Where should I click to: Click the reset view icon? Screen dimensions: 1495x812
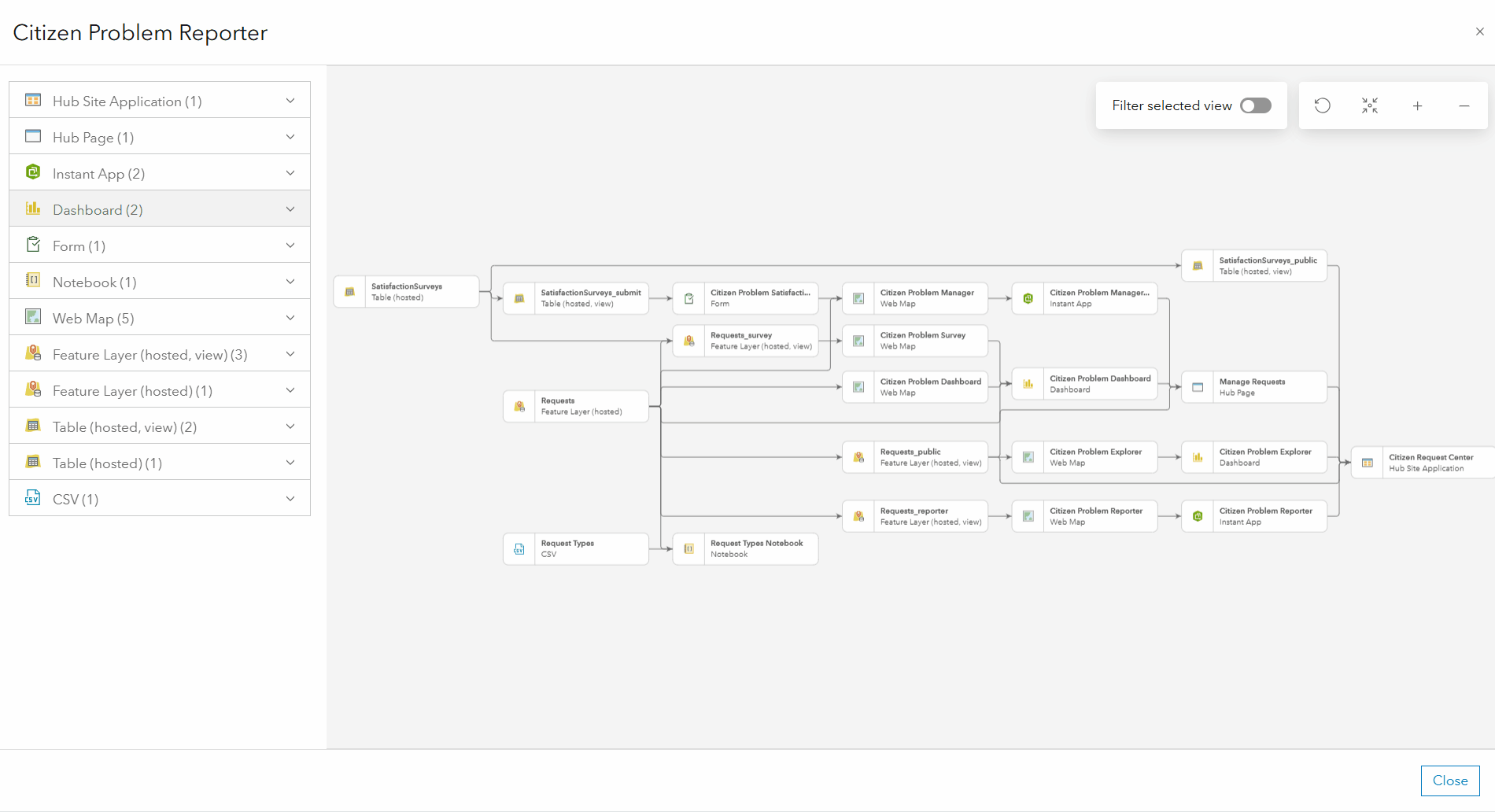(x=1323, y=105)
